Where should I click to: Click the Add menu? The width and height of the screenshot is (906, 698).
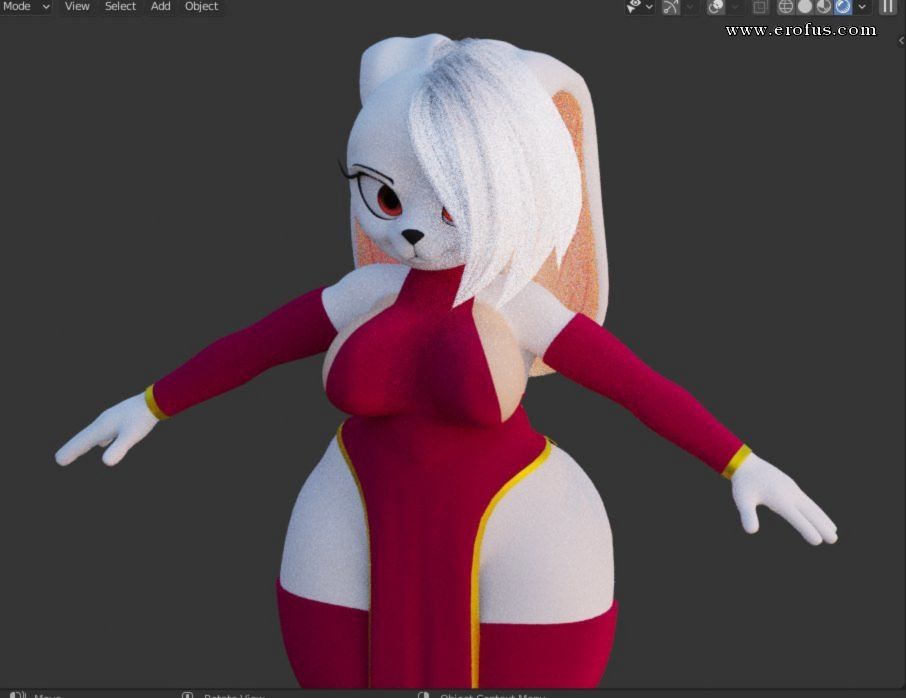click(x=160, y=7)
